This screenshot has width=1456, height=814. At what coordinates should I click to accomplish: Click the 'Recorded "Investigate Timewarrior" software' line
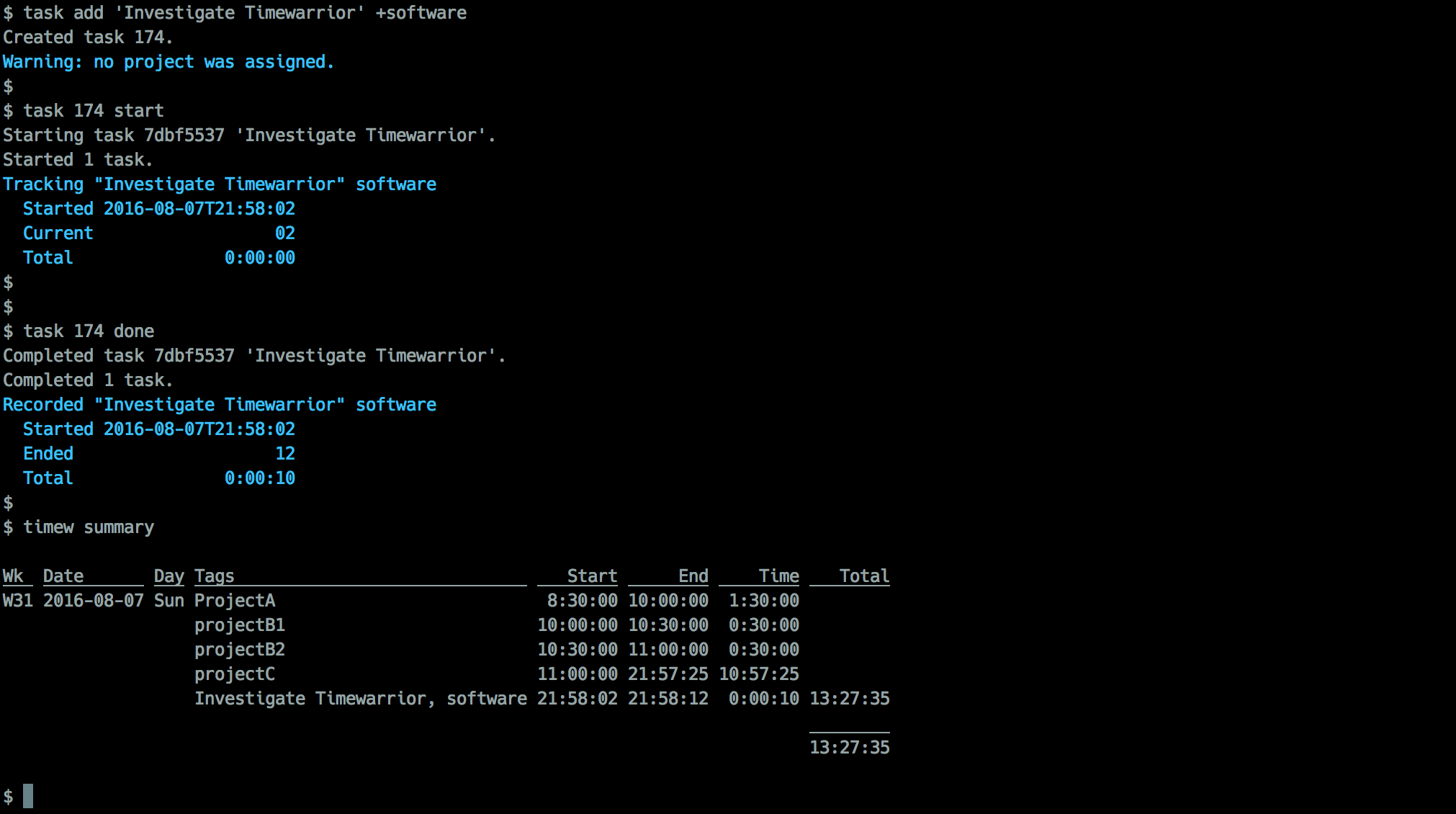220,405
